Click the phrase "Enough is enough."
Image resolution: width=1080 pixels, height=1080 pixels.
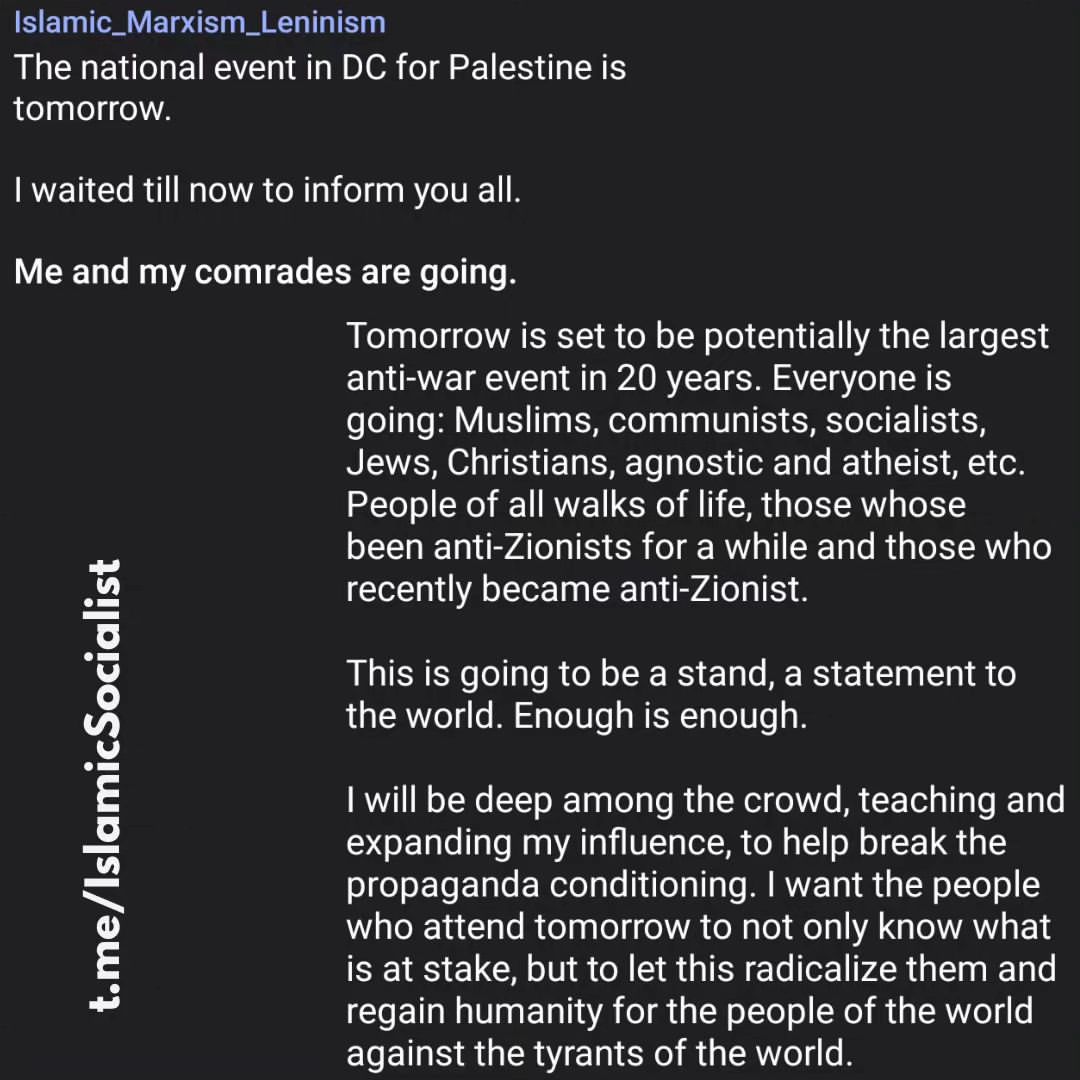[660, 716]
